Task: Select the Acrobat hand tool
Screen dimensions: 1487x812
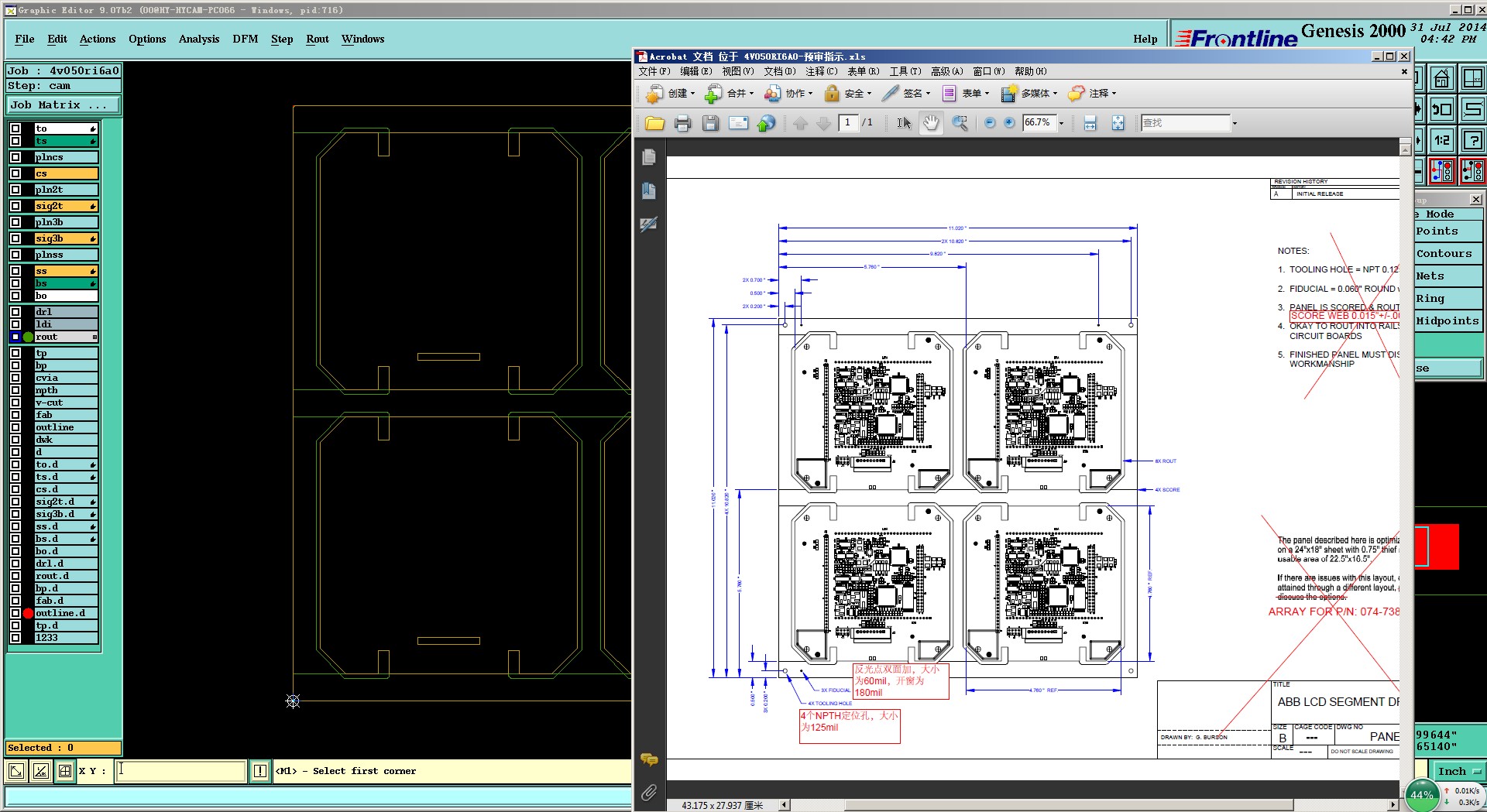Action: 931,123
